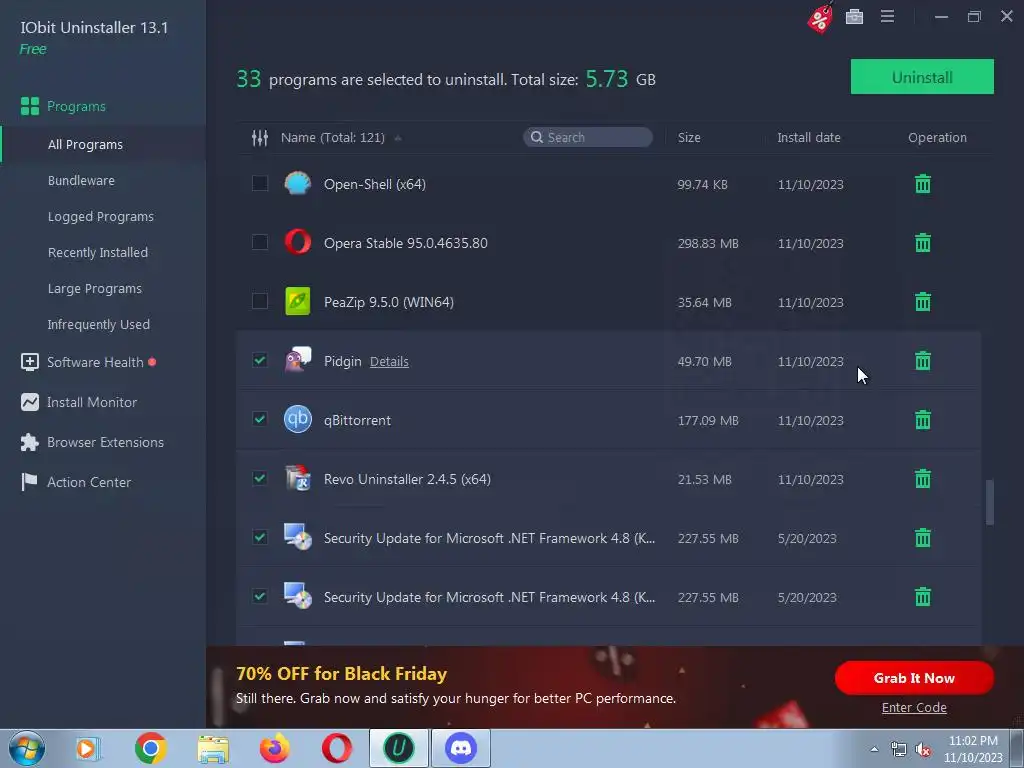Screen dimensions: 1024x768
Task: Click trash icon for Revo Uninstaller
Action: [x=923, y=479]
